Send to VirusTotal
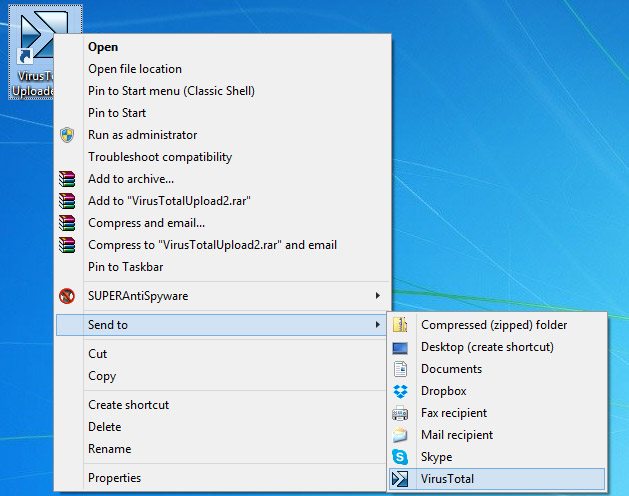The image size is (629, 496). click(x=497, y=479)
